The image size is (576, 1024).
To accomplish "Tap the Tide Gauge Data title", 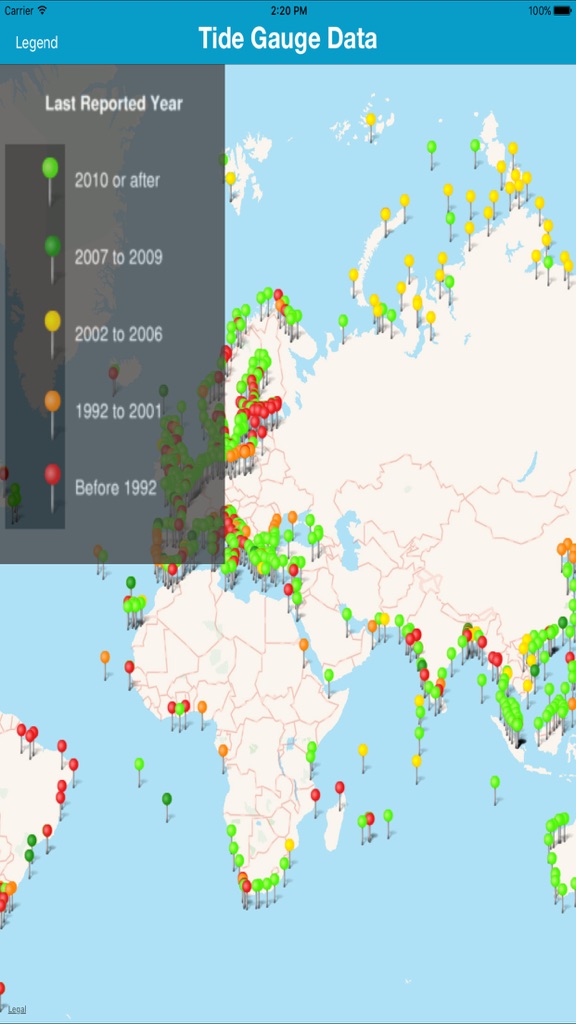I will [x=287, y=39].
